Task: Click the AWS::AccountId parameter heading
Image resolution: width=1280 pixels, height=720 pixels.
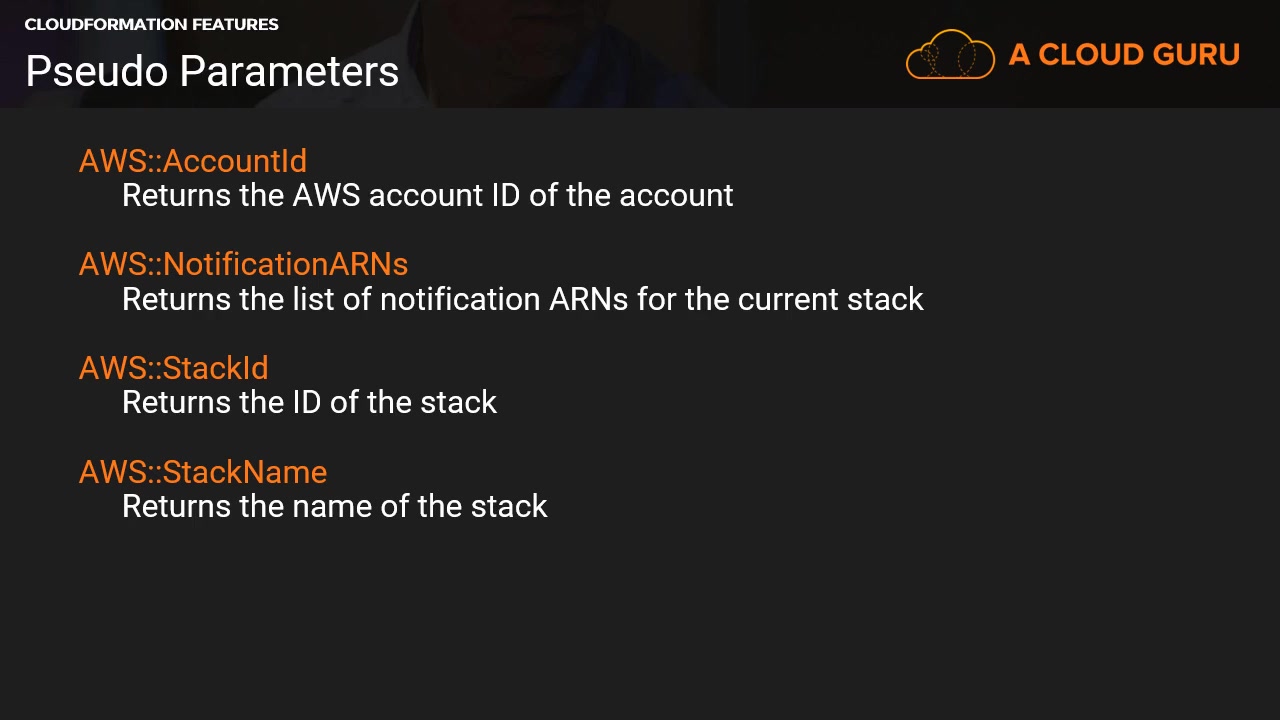Action: pyautogui.click(x=193, y=161)
